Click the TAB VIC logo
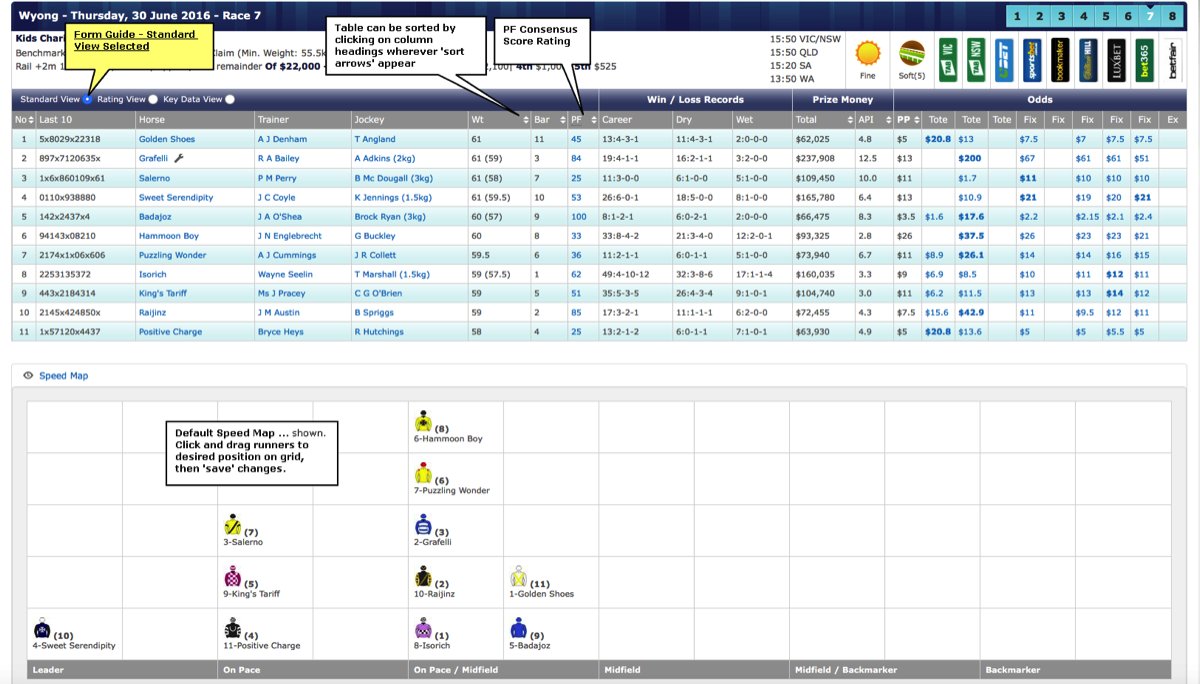The height and width of the screenshot is (684, 1200). (x=946, y=60)
